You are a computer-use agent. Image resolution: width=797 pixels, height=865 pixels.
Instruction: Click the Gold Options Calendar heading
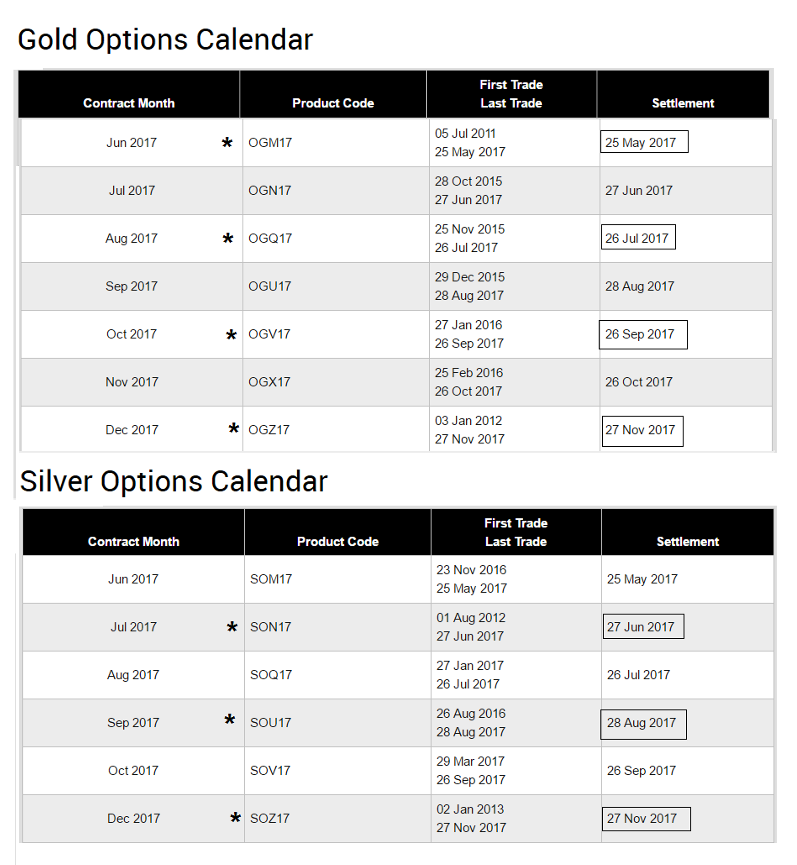pyautogui.click(x=165, y=40)
